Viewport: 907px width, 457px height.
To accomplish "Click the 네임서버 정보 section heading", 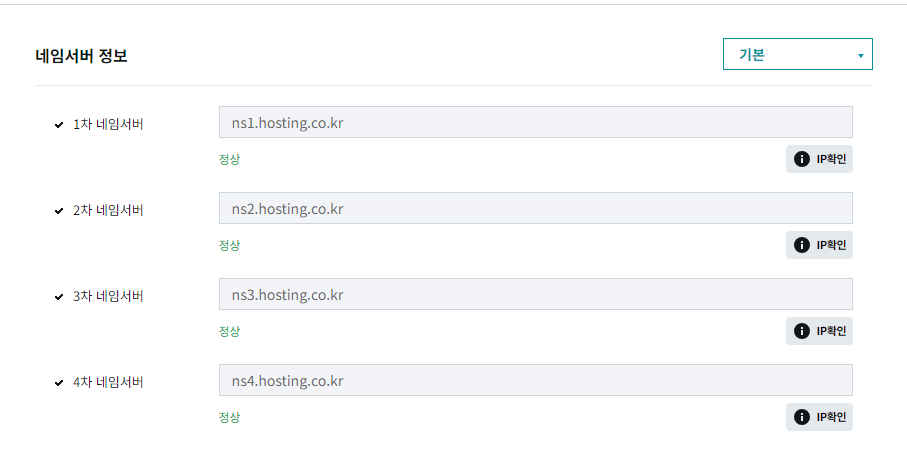I will point(81,56).
